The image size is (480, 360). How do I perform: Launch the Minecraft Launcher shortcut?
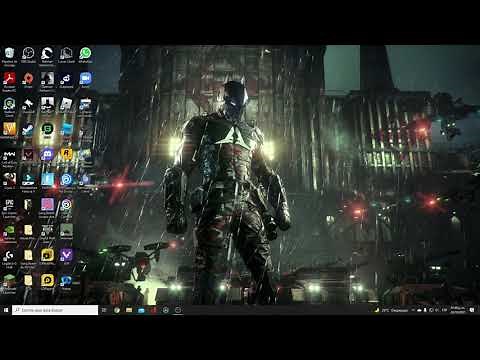pos(9,284)
